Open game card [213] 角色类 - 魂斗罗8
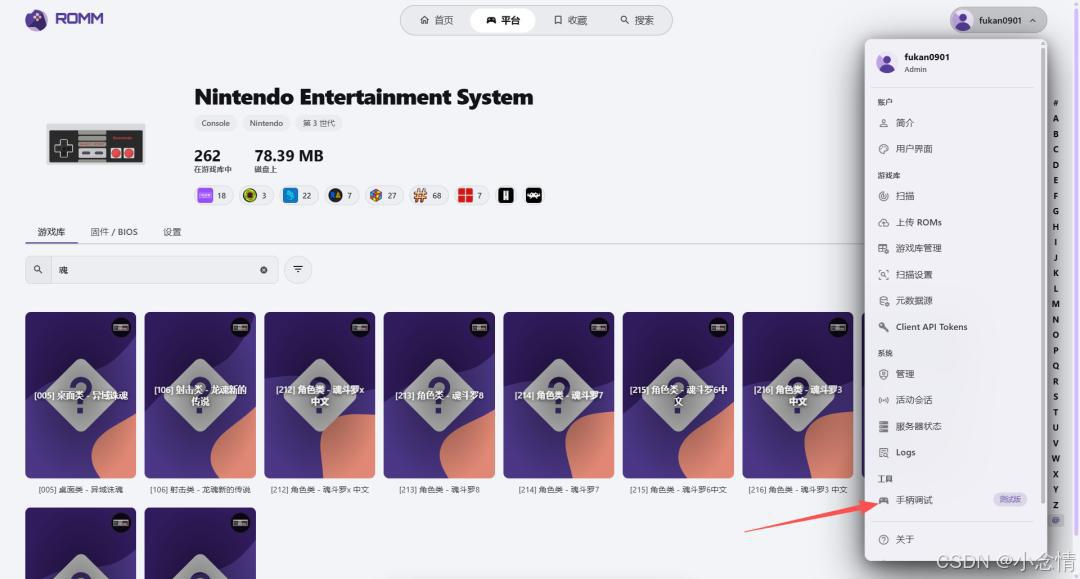 [439, 395]
